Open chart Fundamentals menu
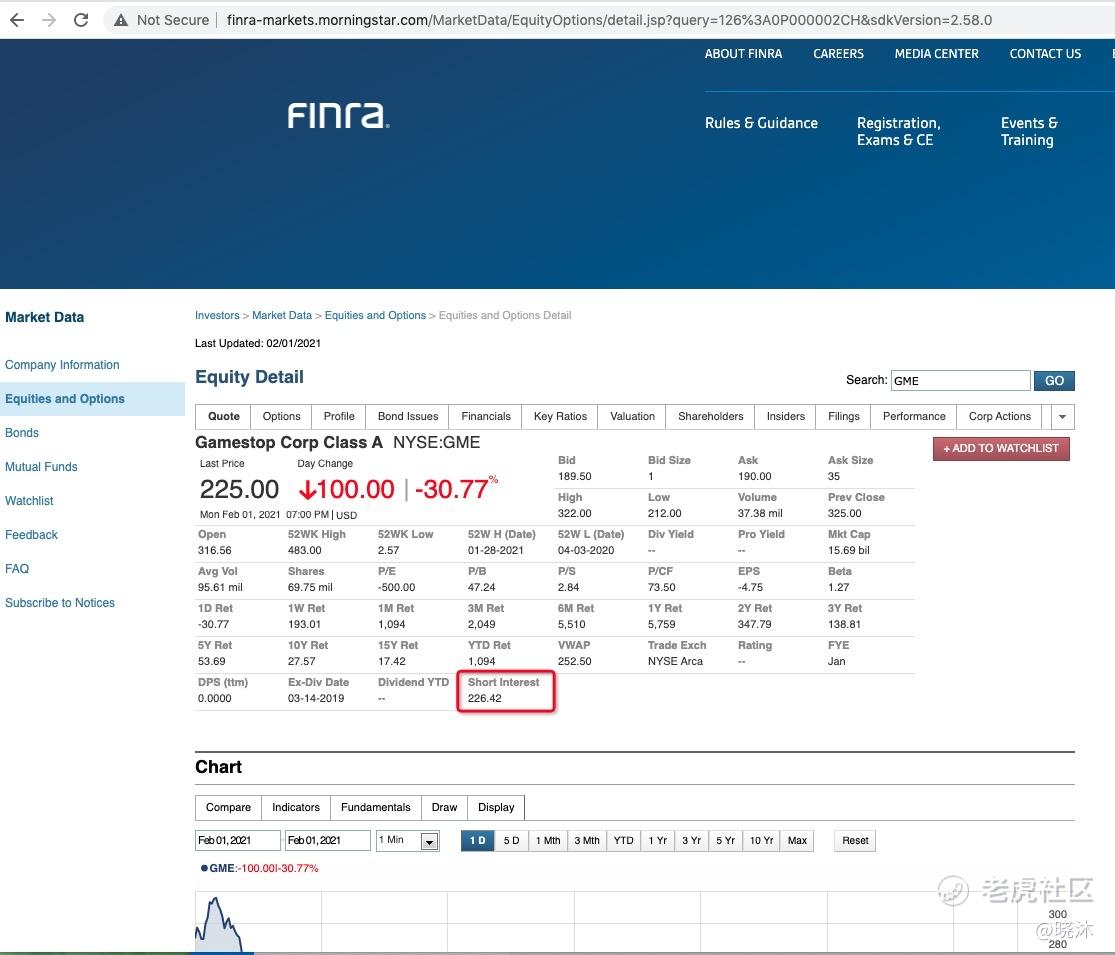This screenshot has width=1115, height=955. [375, 808]
